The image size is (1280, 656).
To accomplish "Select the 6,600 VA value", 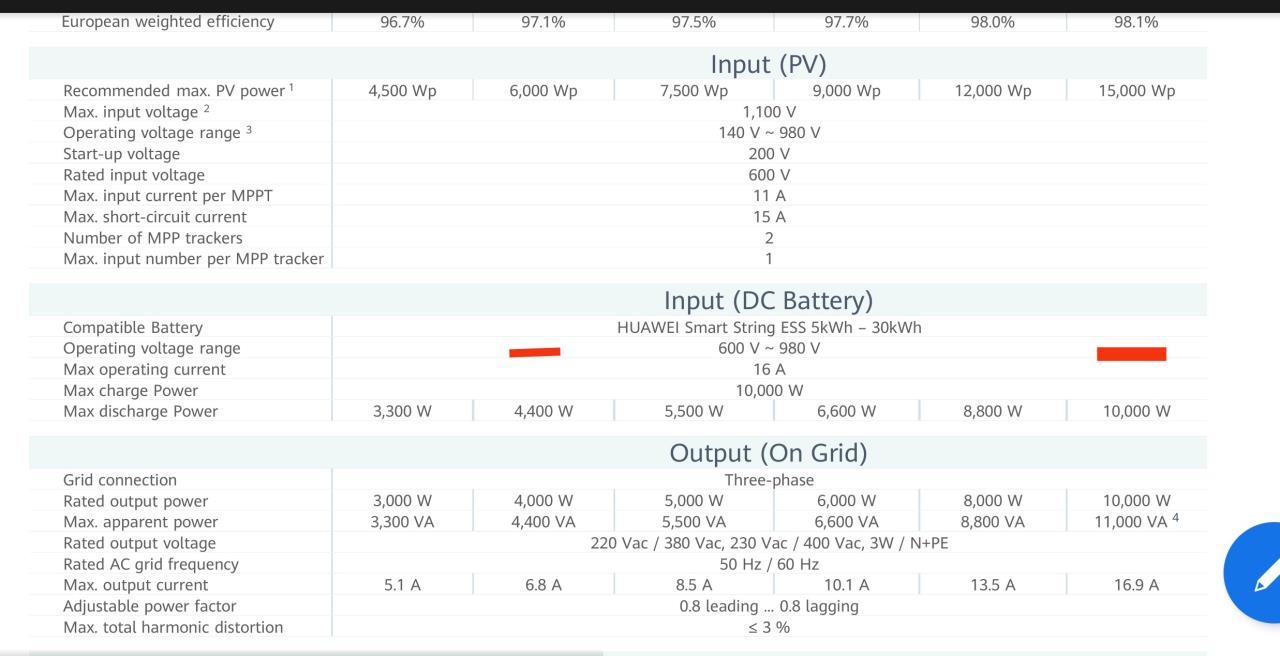I will click(x=846, y=522).
